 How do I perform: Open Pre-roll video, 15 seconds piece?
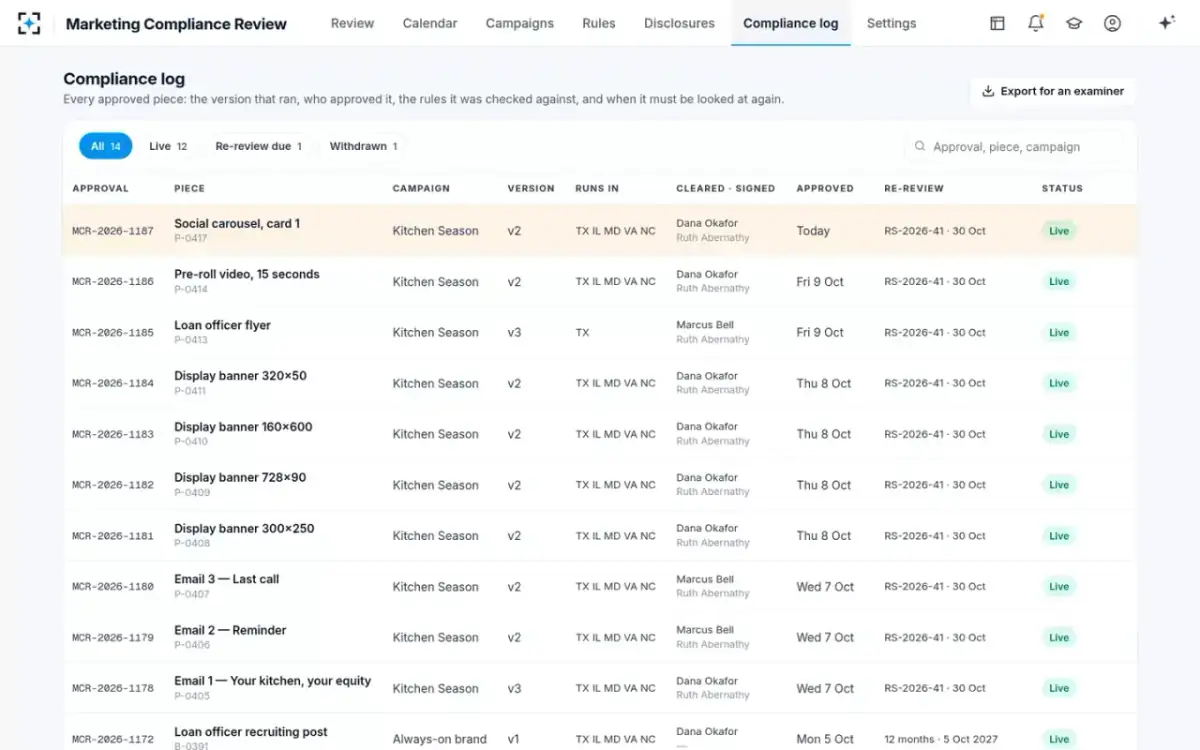tap(247, 274)
